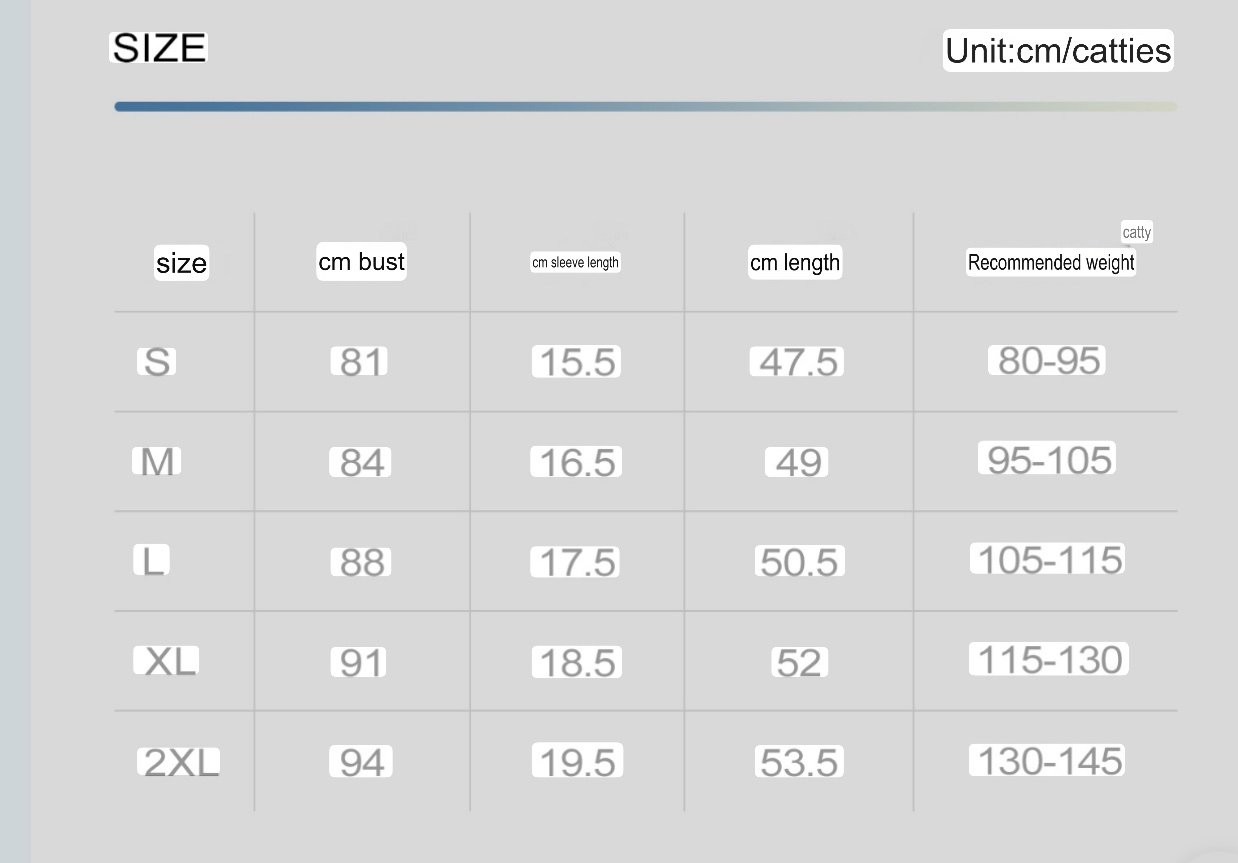Select the cm sleeve length column header
Viewport: 1238px width, 863px height.
[575, 263]
